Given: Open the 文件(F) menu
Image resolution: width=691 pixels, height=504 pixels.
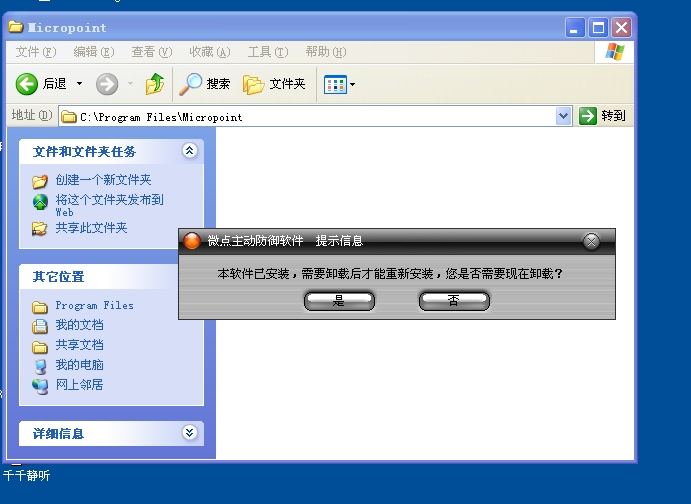Looking at the screenshot, I should click(x=36, y=52).
